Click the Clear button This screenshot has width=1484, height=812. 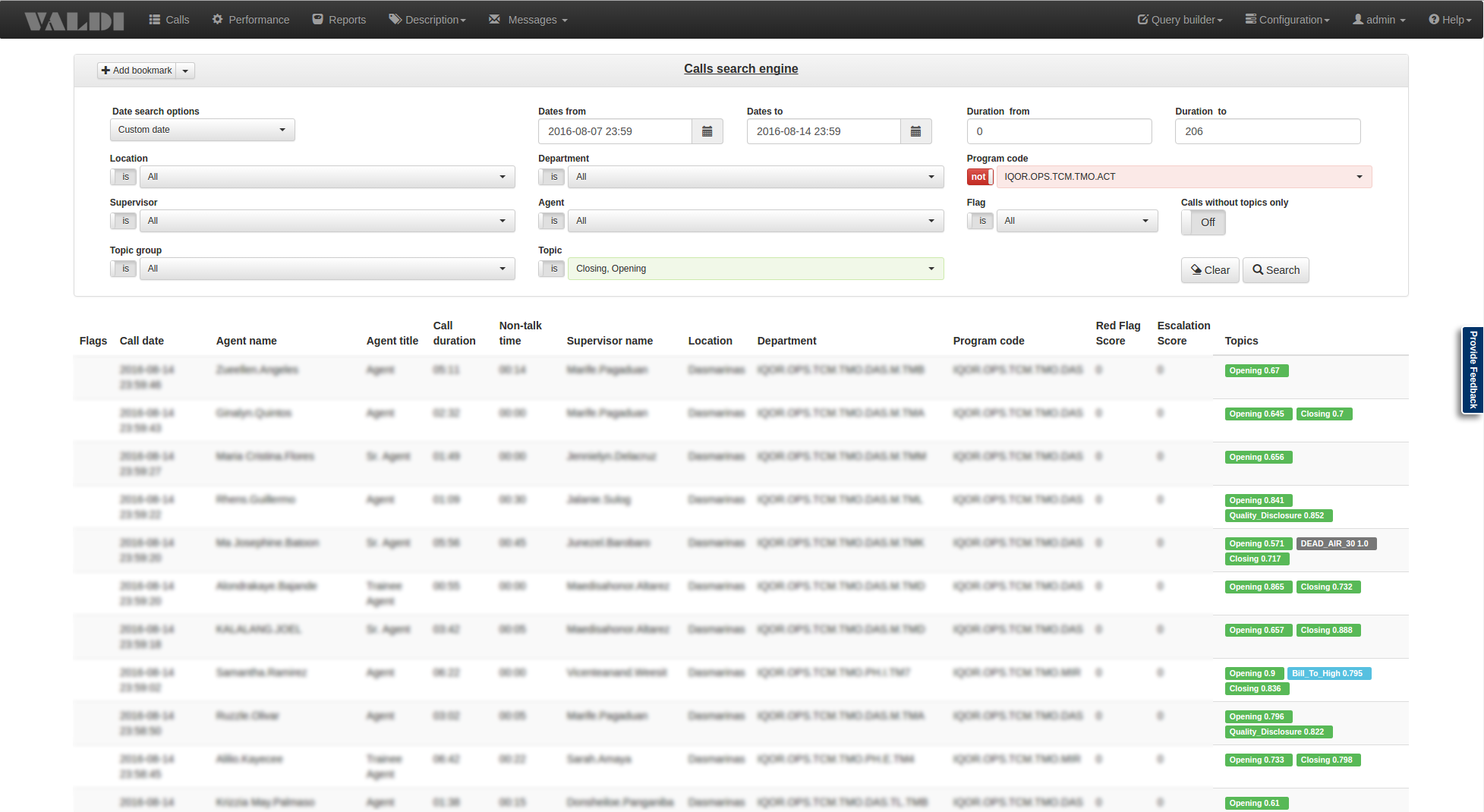click(x=1210, y=270)
